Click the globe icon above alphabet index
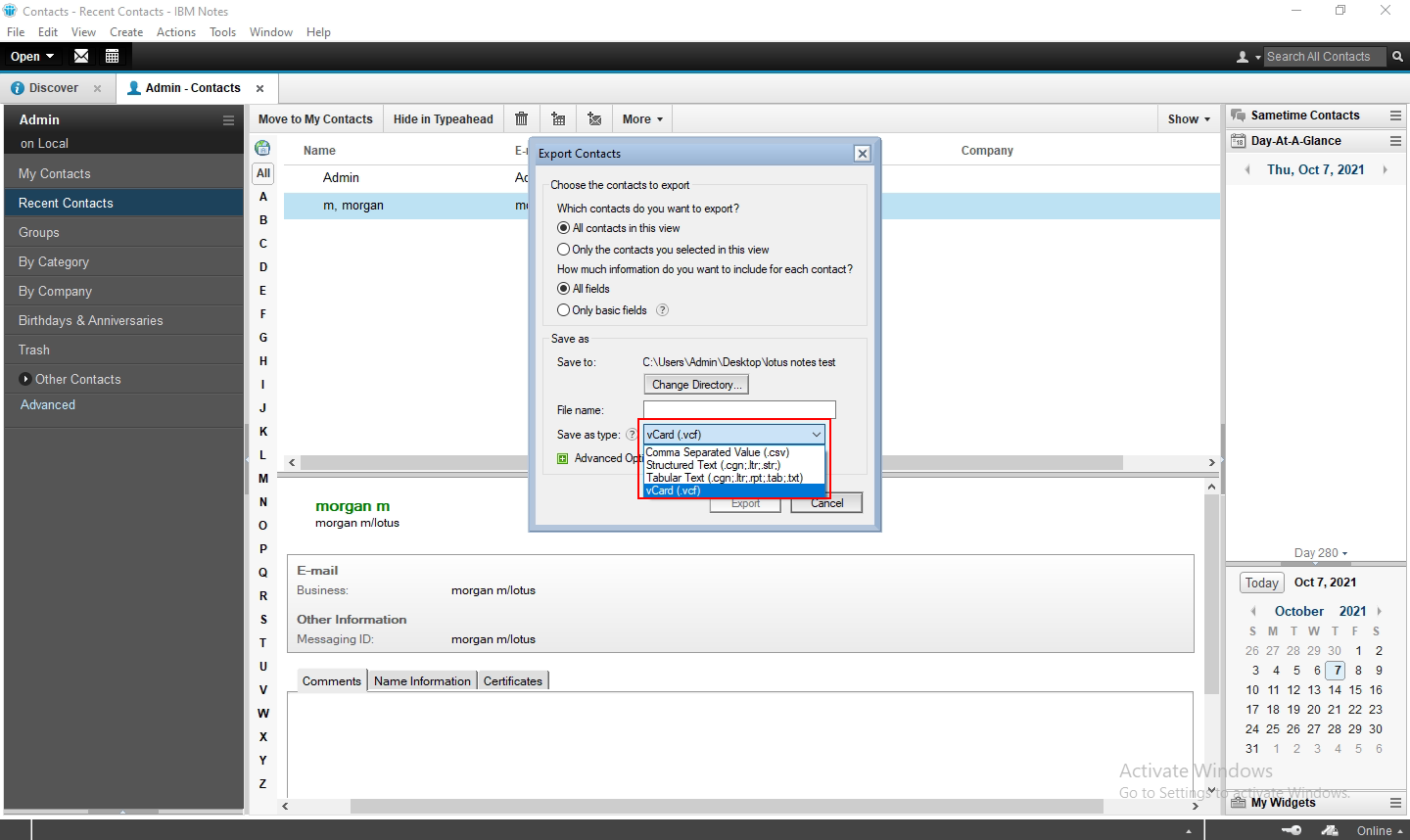The height and width of the screenshot is (840, 1410). (x=262, y=148)
